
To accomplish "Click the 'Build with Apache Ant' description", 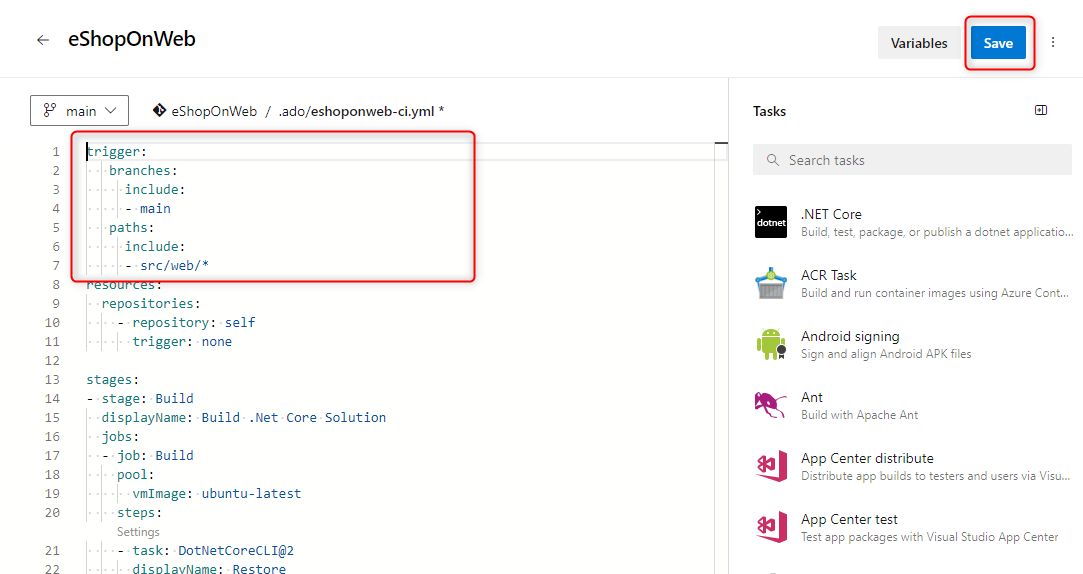I will [x=859, y=414].
